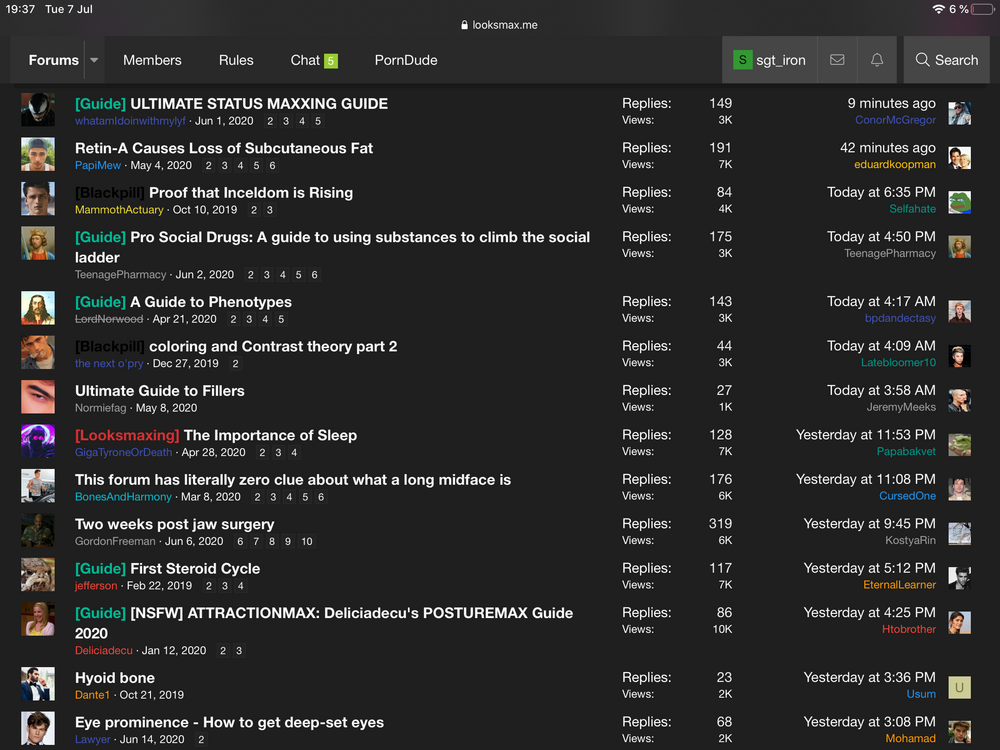1000x750 pixels.
Task: Open eduardkoopman profile link
Action: 895,165
